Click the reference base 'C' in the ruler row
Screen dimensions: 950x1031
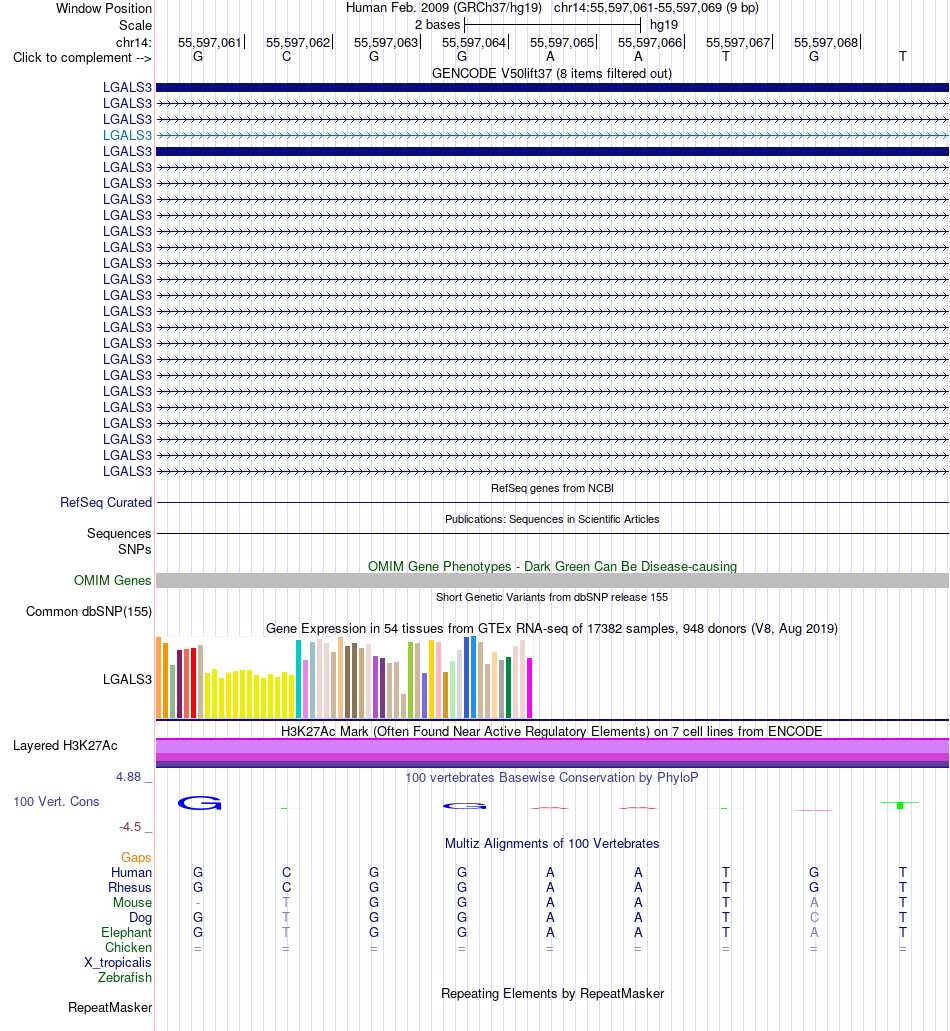pyautogui.click(x=286, y=57)
